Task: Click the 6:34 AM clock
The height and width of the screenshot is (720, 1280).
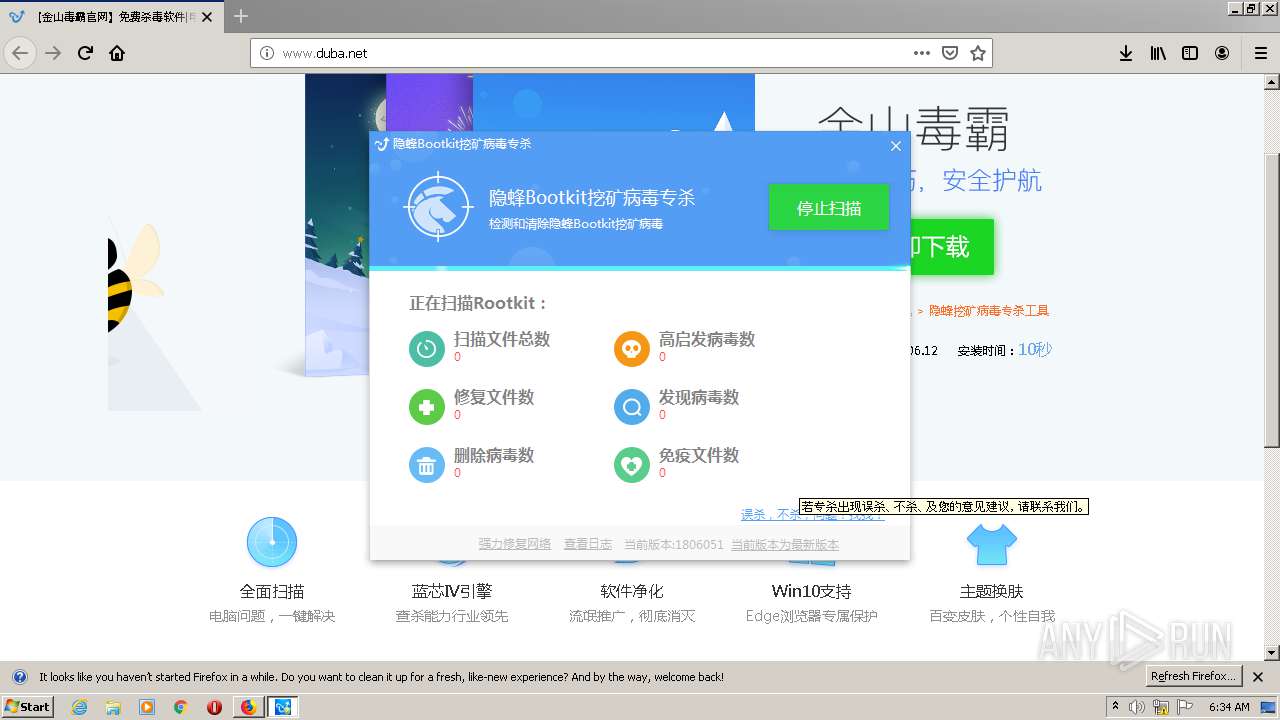Action: 1229,707
